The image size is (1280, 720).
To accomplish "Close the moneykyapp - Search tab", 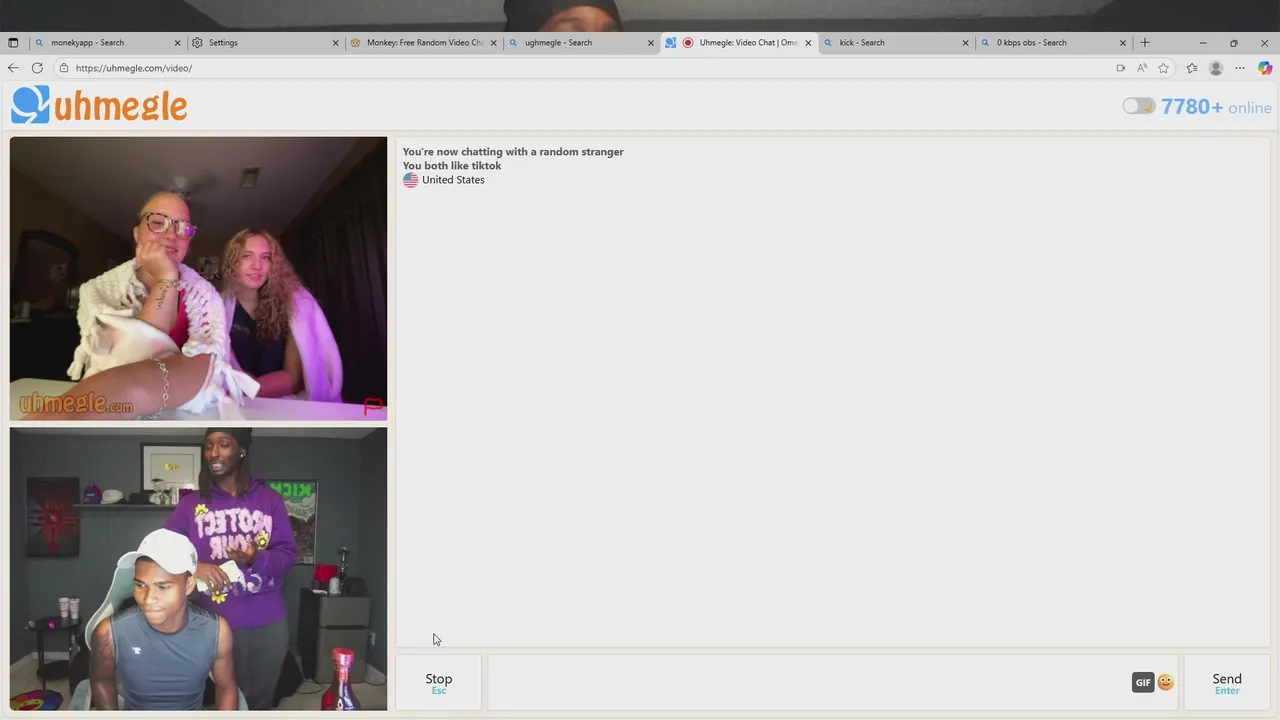I will (178, 43).
